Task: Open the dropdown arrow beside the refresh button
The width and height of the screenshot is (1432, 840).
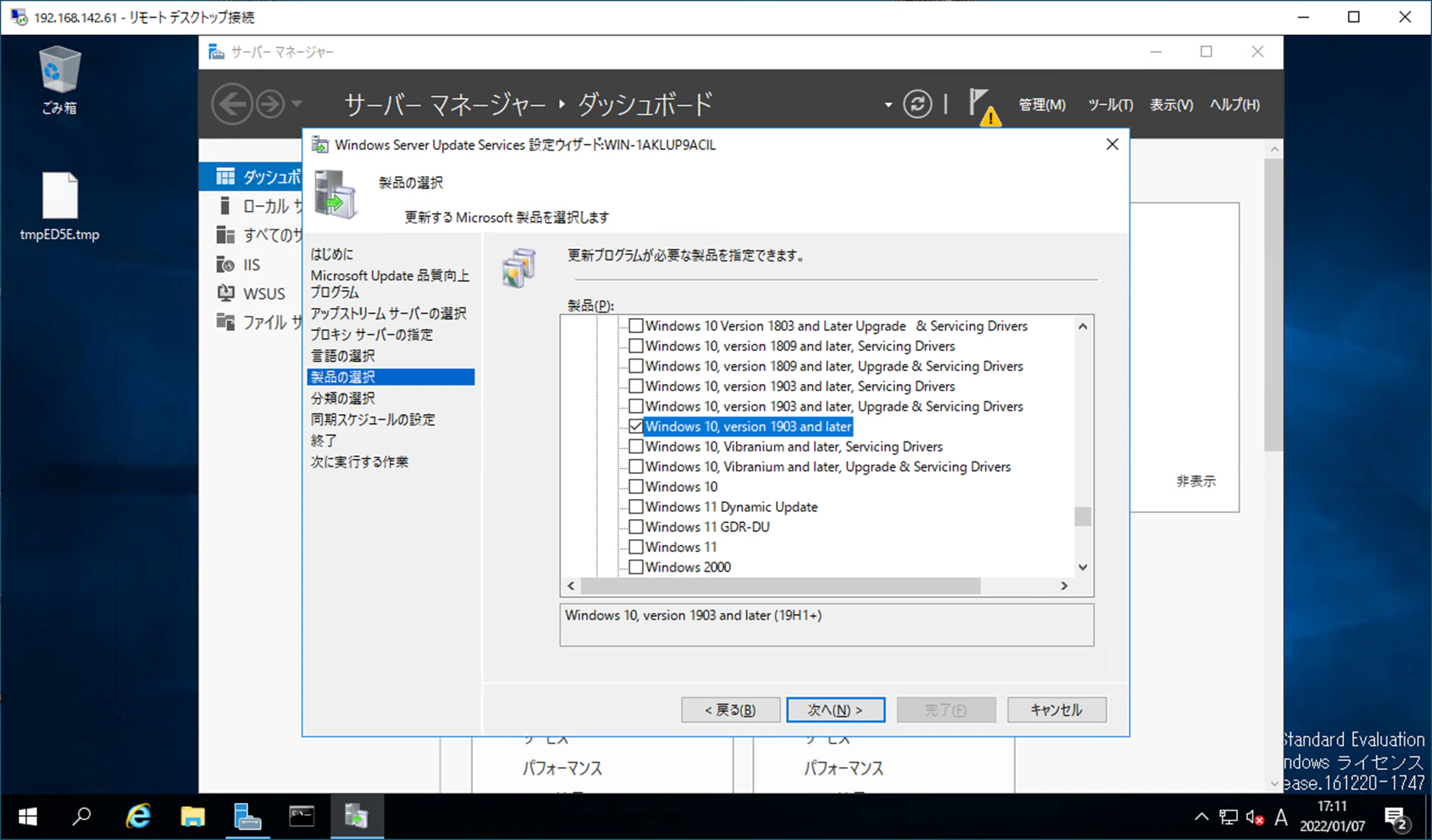Action: pyautogui.click(x=888, y=105)
